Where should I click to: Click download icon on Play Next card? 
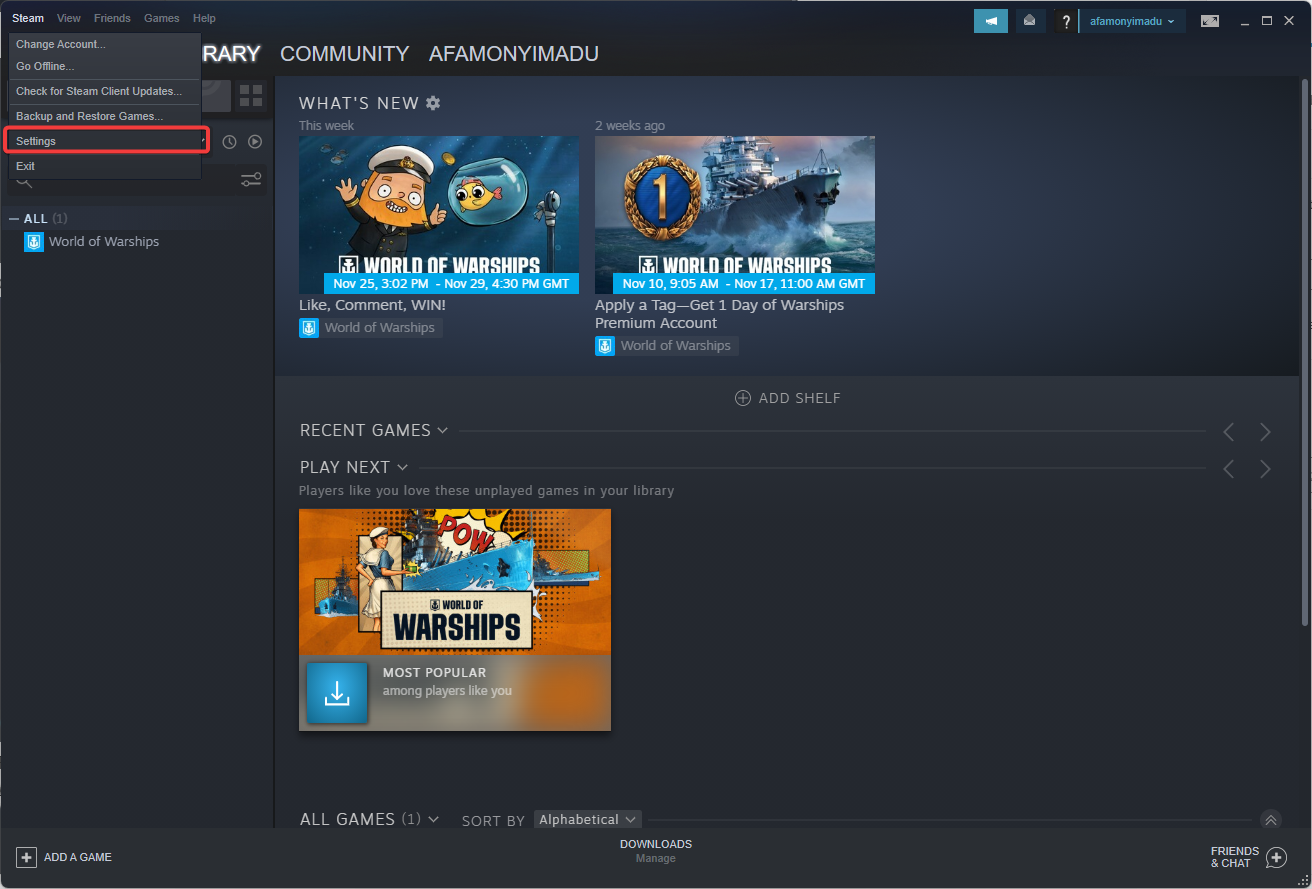click(x=337, y=693)
